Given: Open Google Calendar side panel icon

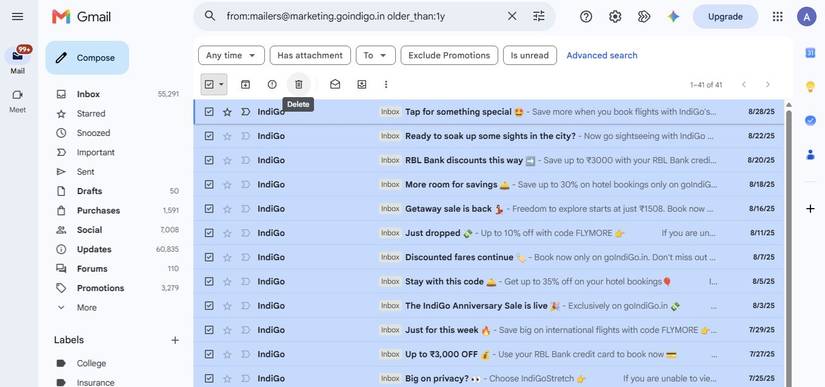Looking at the screenshot, I should point(810,53).
